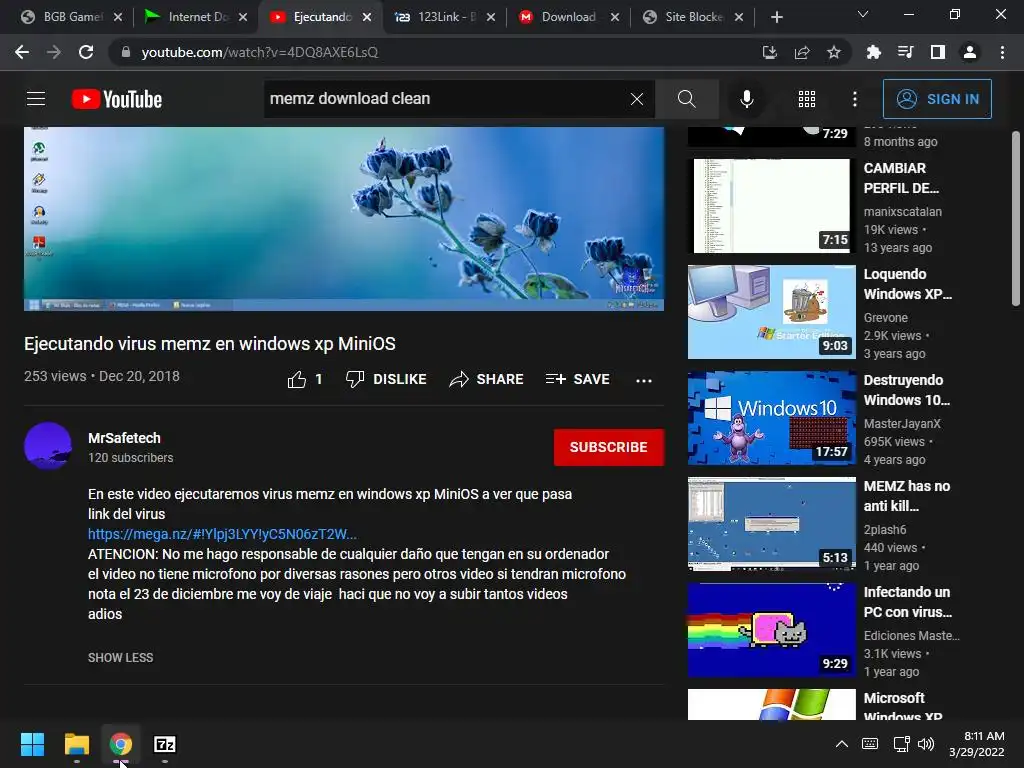Open 'MEMZ has no anti kill...' title
Image resolution: width=1024 pixels, height=768 pixels.
click(906, 496)
